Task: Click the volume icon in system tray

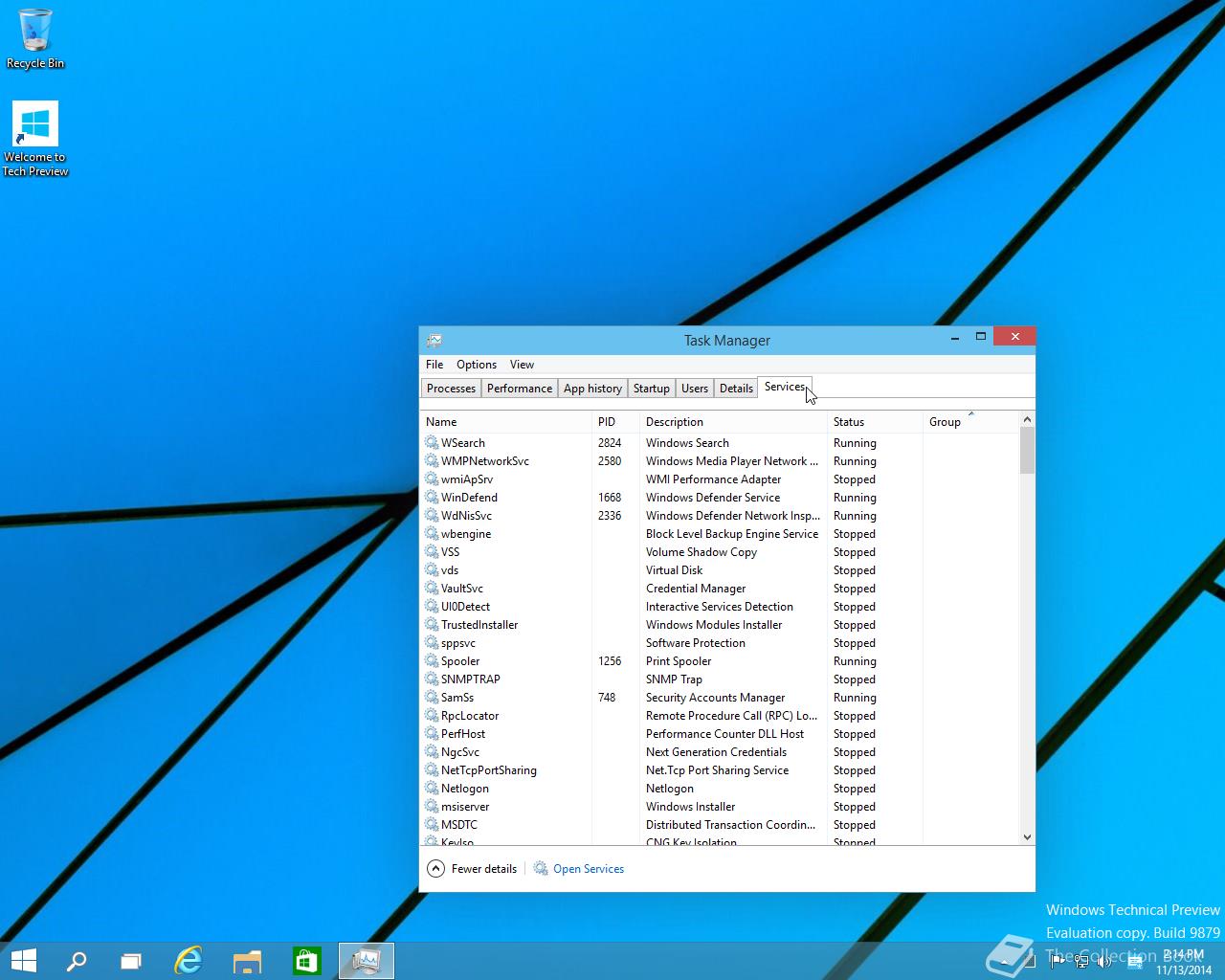Action: coord(1104,961)
